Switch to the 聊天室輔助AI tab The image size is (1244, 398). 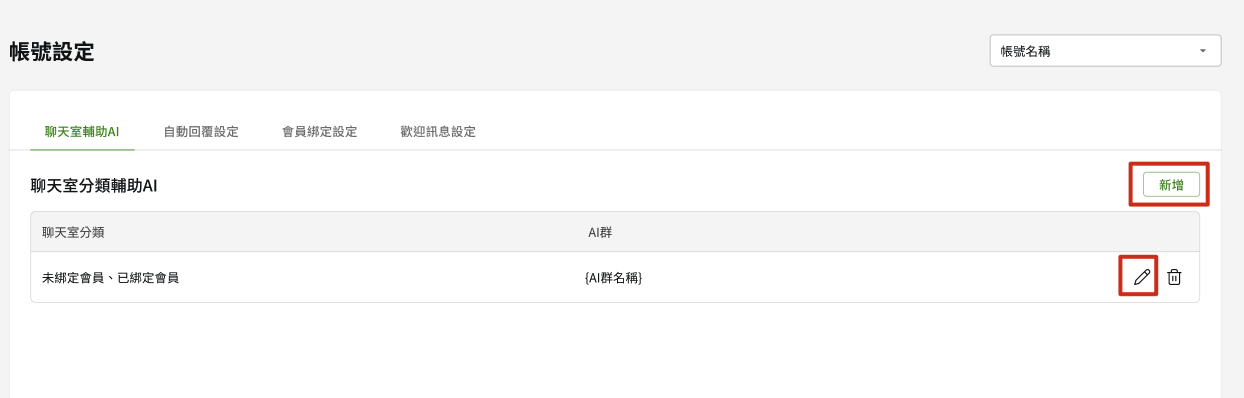83,131
